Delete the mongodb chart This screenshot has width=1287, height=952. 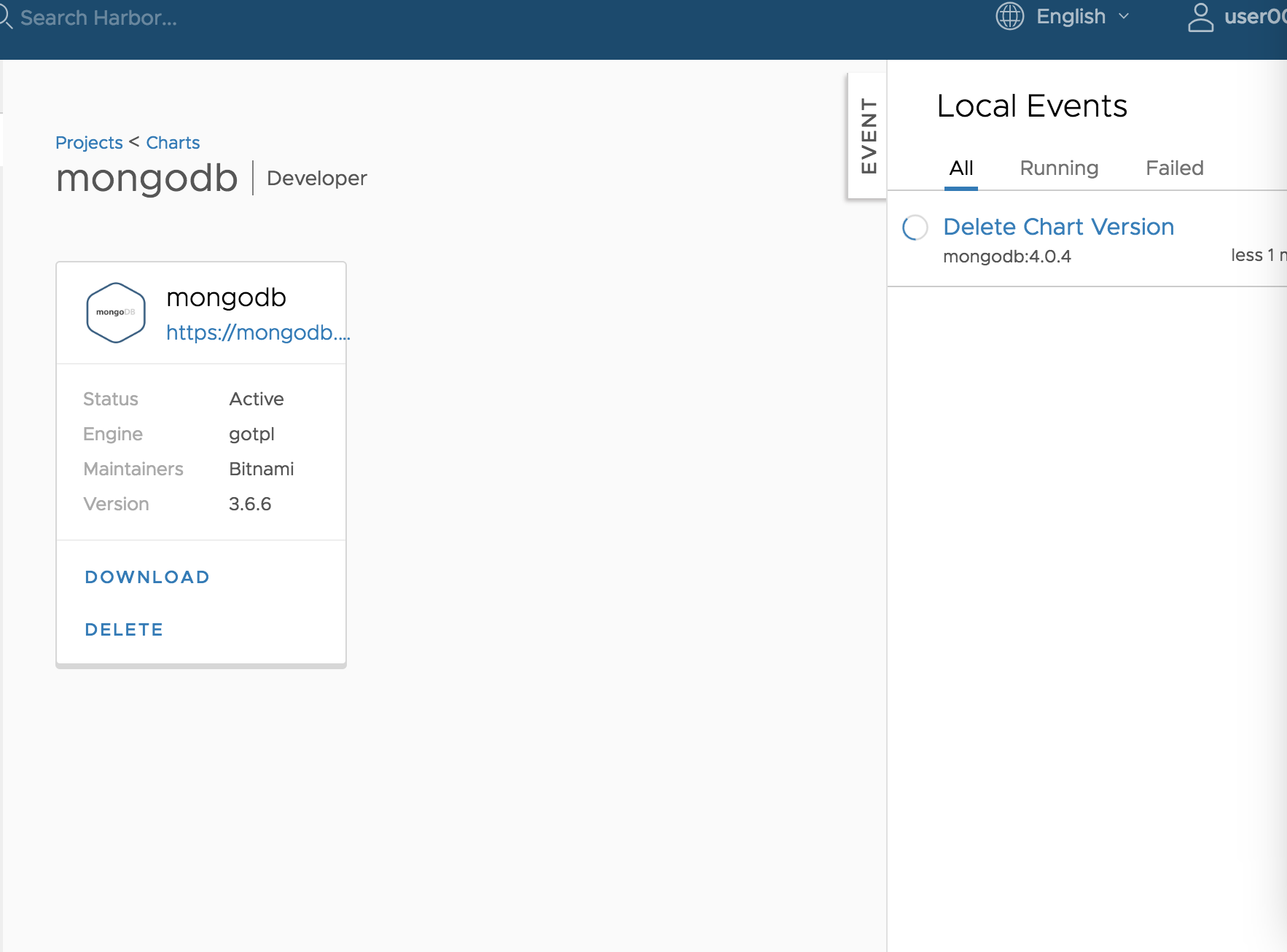pyautogui.click(x=124, y=629)
